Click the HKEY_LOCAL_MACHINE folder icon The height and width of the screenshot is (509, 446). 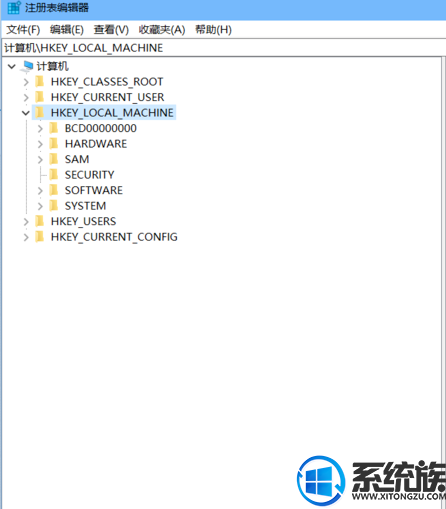(x=40, y=113)
